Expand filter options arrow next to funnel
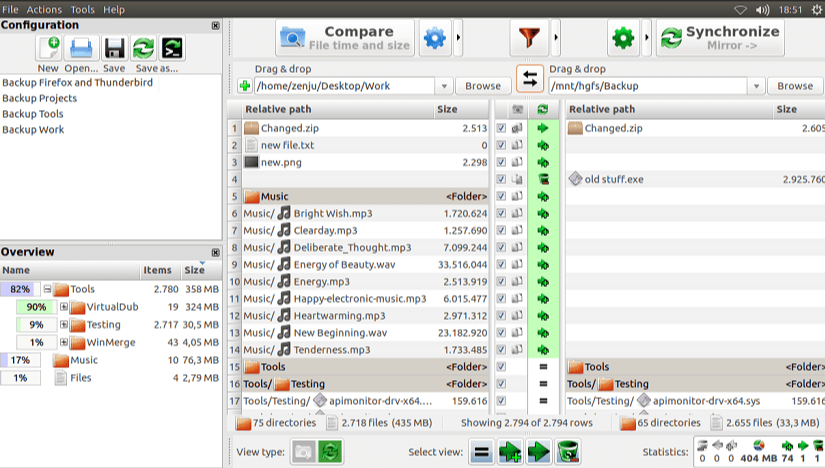 click(x=556, y=38)
